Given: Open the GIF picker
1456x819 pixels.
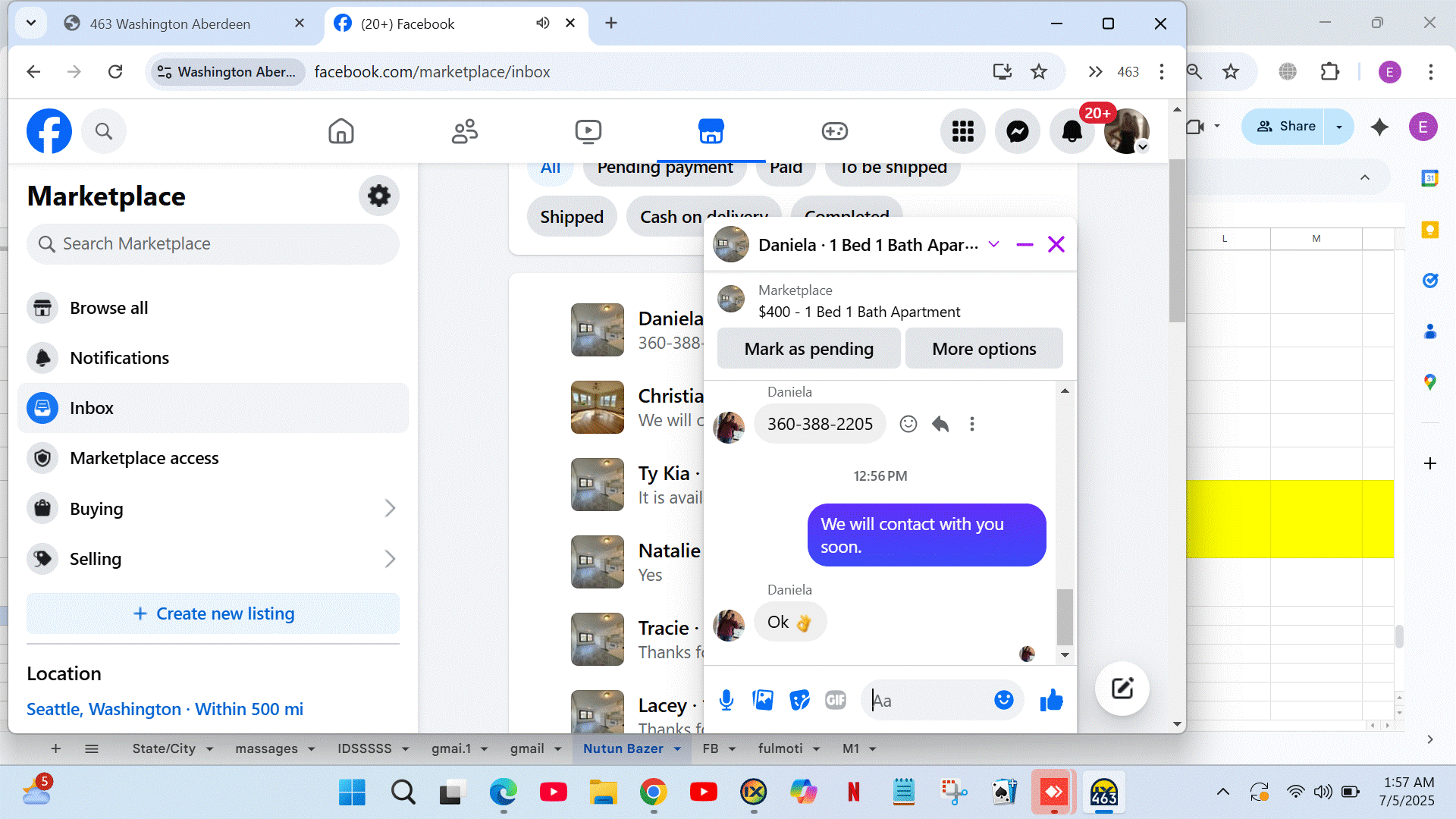Looking at the screenshot, I should click(836, 700).
